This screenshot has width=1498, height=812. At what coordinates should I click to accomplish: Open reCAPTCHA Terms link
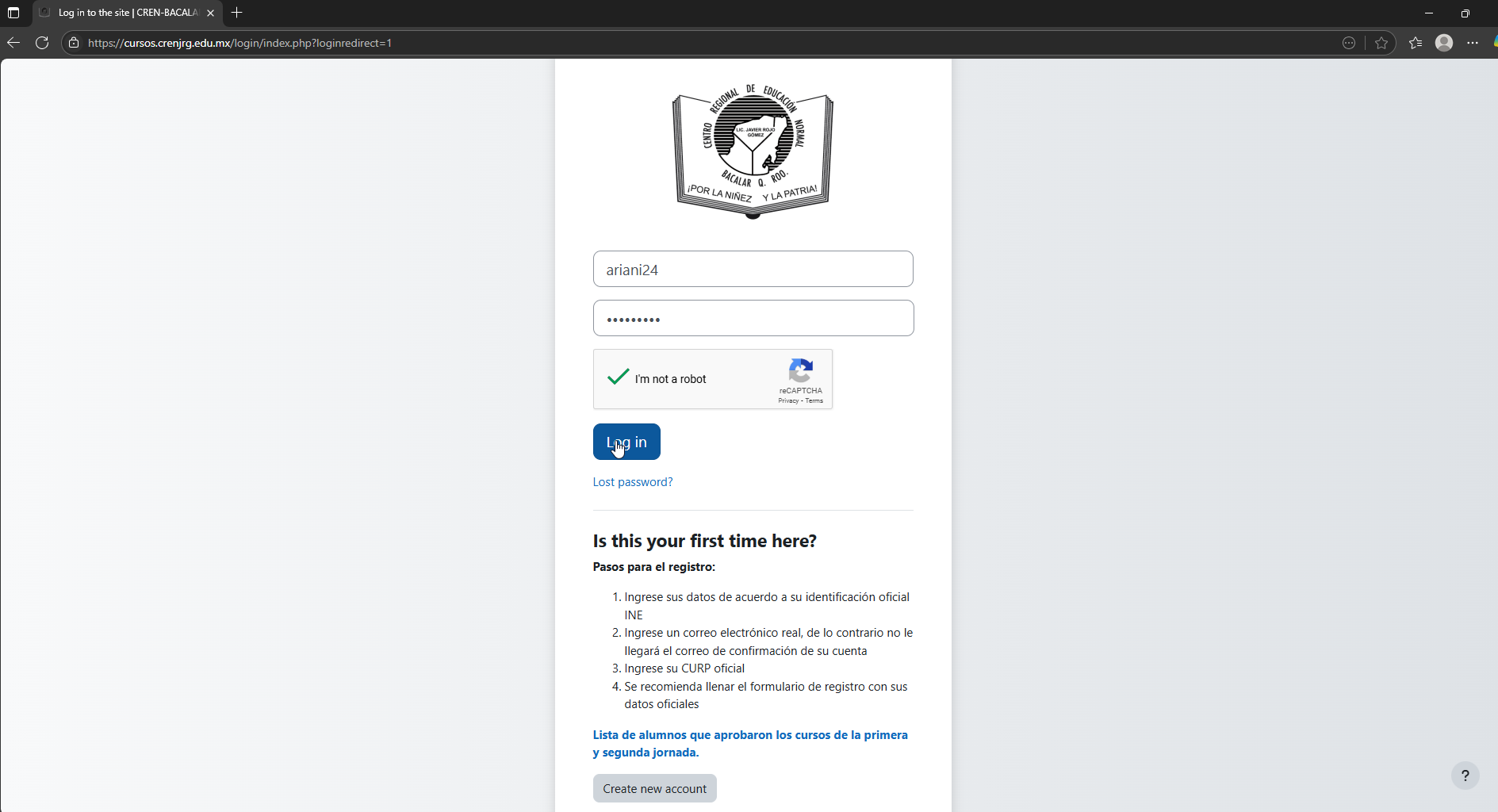(814, 400)
